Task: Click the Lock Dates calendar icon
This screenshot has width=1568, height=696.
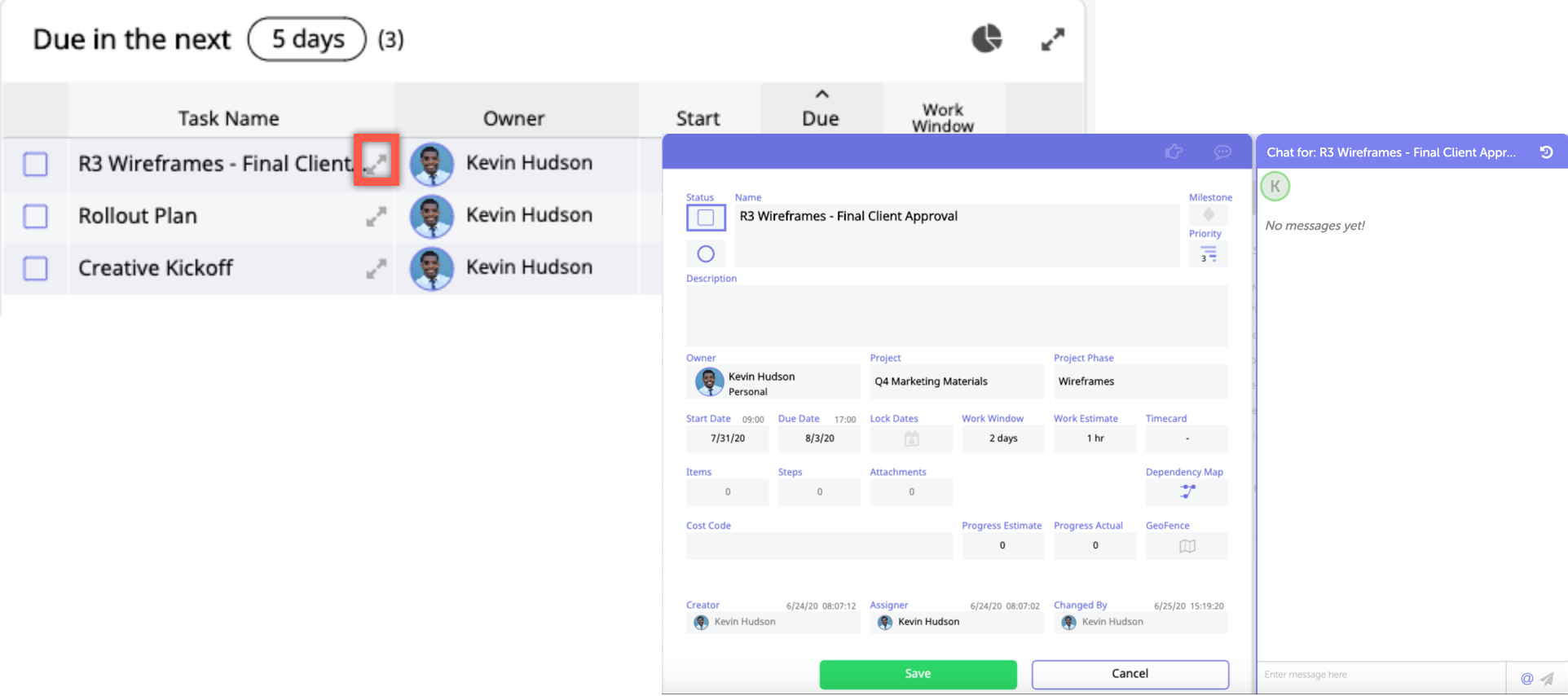Action: coord(911,438)
